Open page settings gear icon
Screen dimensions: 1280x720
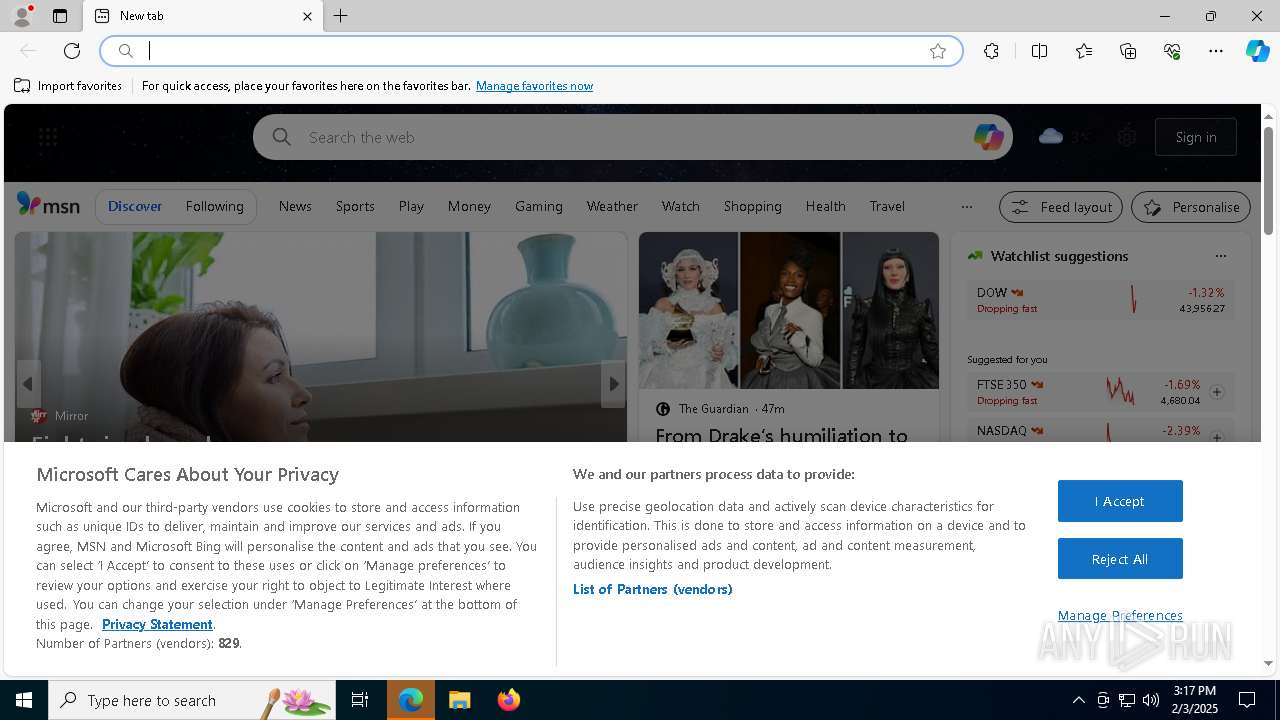(x=1127, y=137)
